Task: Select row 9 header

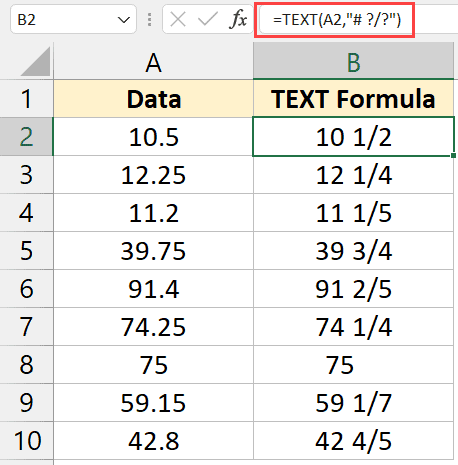Action: (x=26, y=403)
